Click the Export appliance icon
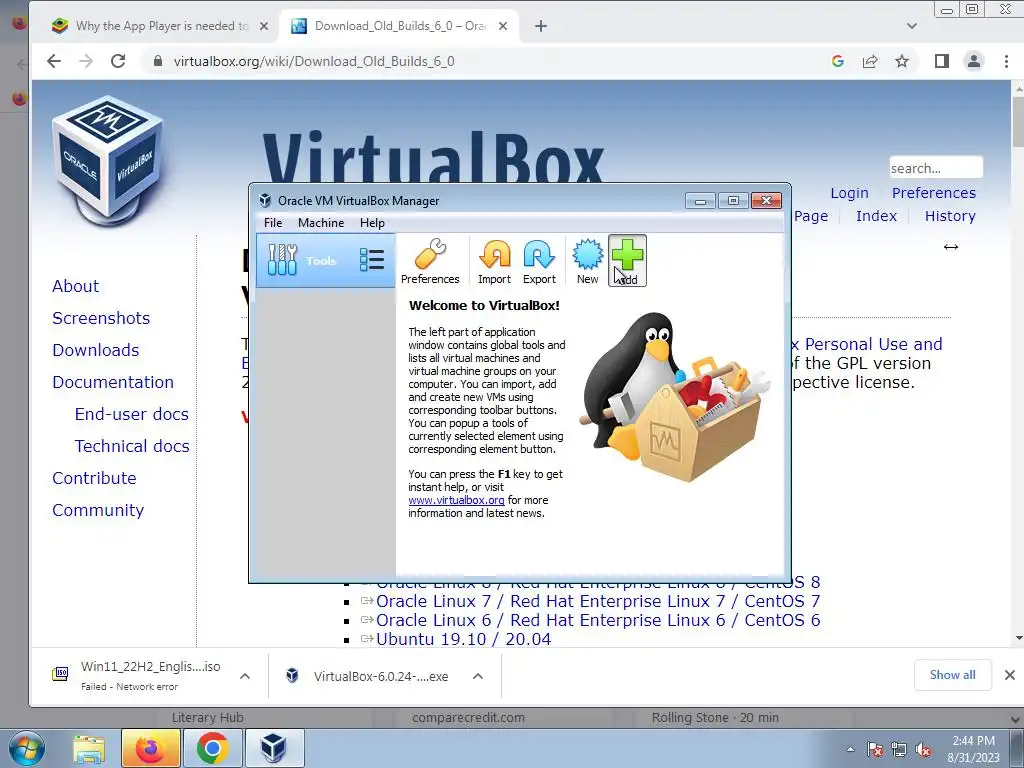This screenshot has width=1024, height=768. [539, 261]
